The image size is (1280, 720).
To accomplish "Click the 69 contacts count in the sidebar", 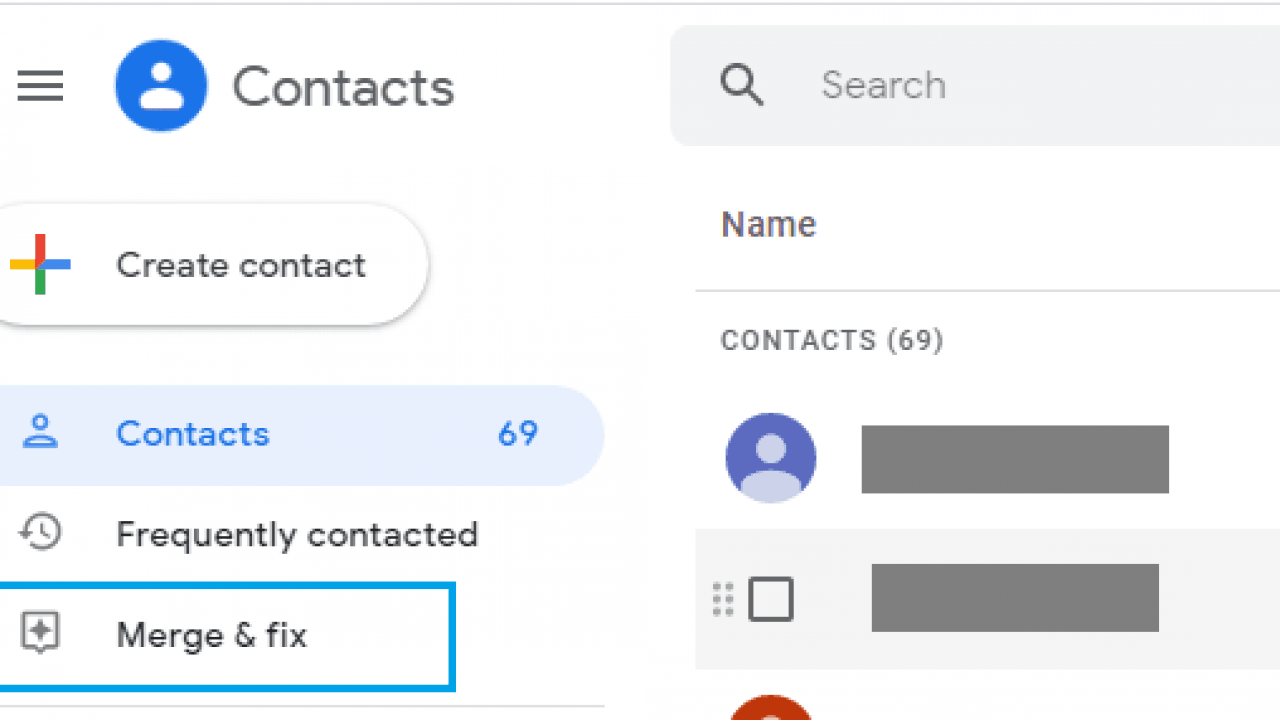I will tap(518, 434).
